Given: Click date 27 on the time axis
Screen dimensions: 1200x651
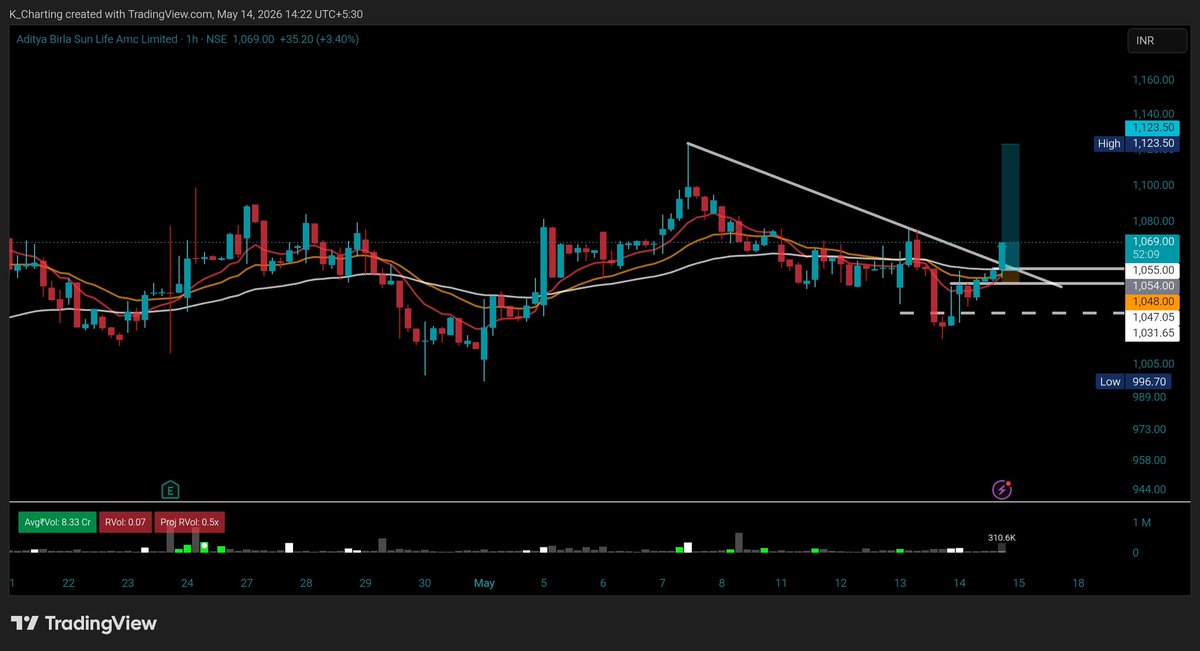Looking at the screenshot, I should 246,583.
